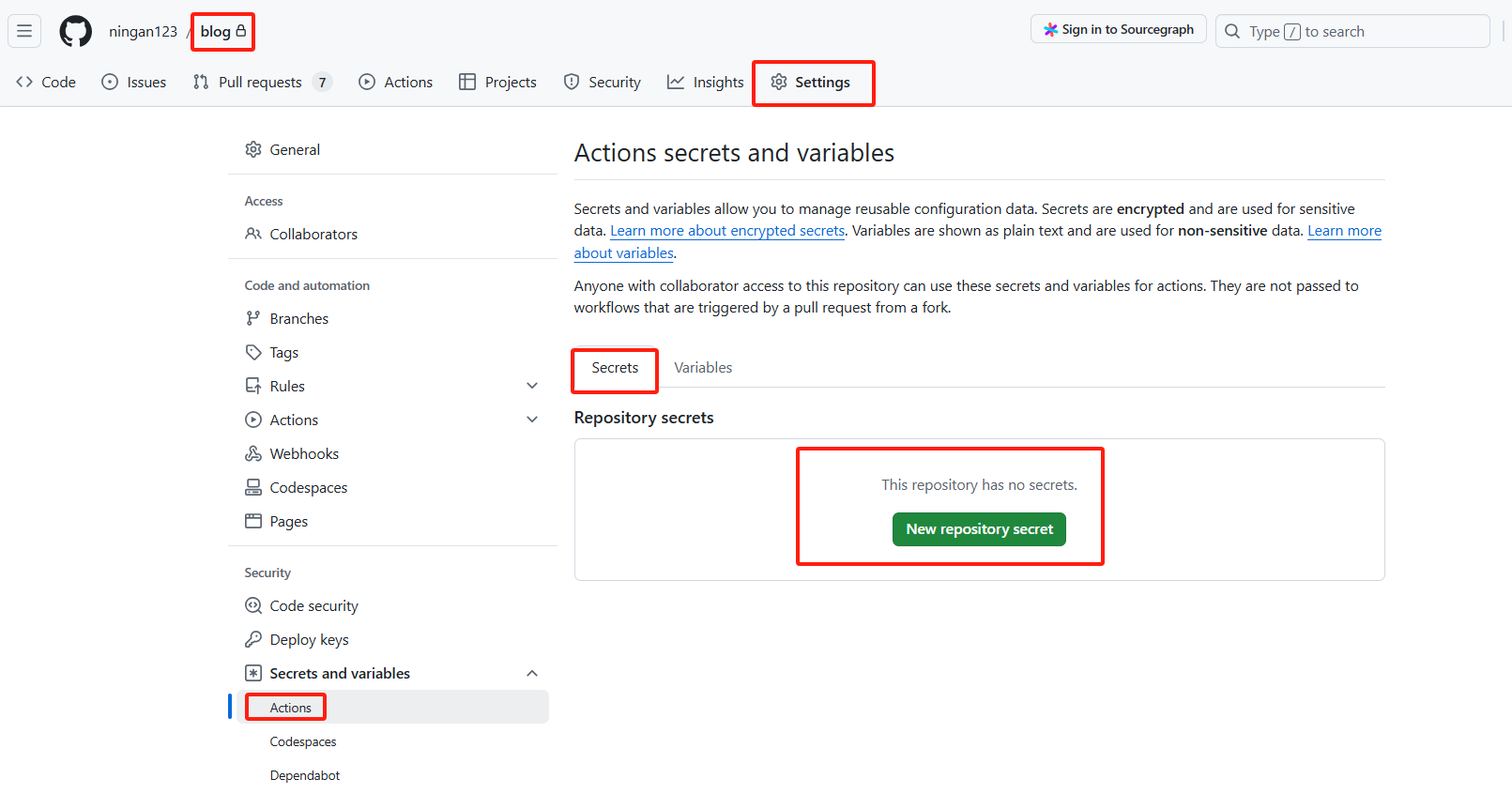Click the Pull requests branch icon
The width and height of the screenshot is (1512, 794).
point(201,82)
